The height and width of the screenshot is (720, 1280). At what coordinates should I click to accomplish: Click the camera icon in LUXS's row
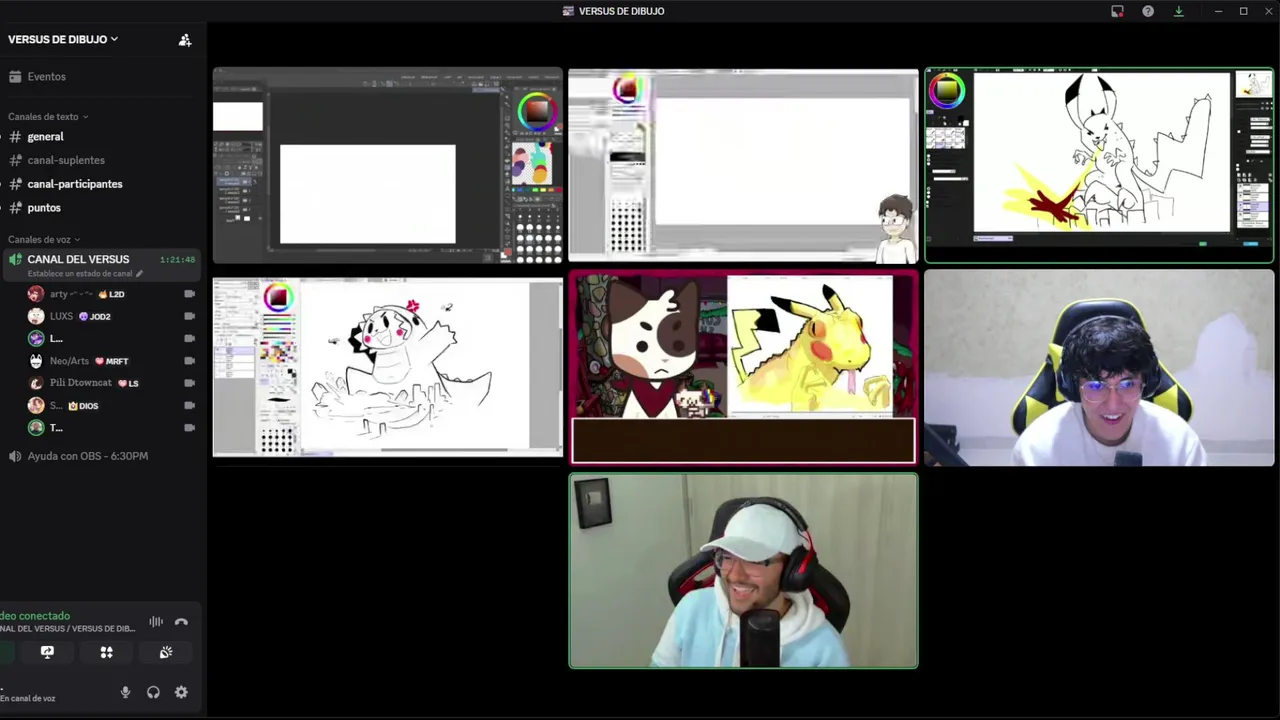[189, 316]
